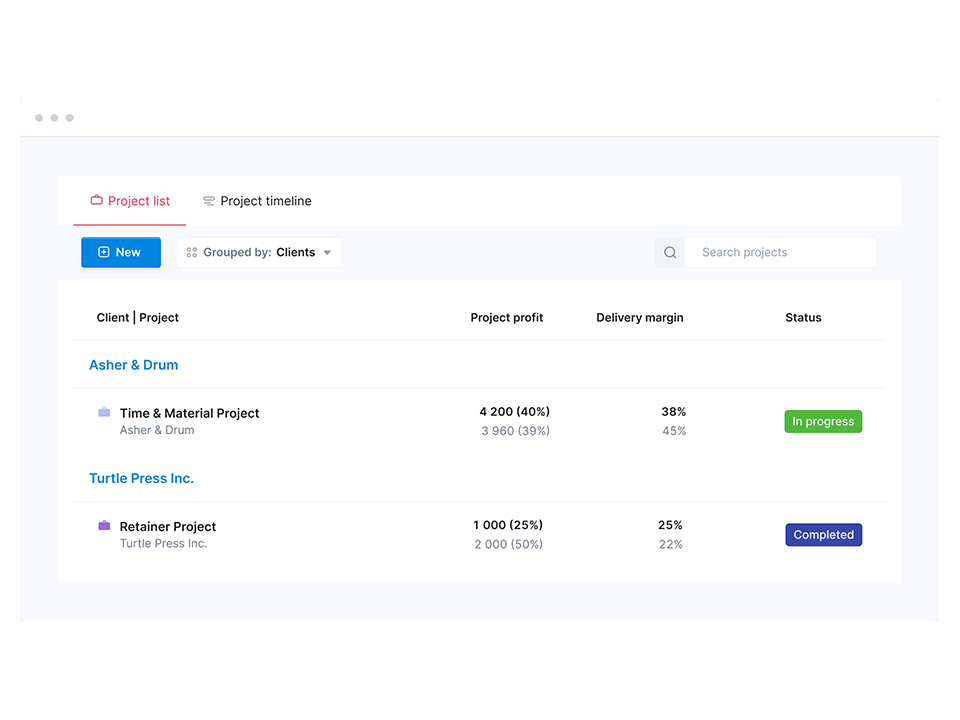This screenshot has width=960, height=720.
Task: Click the green In progress status badge
Action: point(822,422)
